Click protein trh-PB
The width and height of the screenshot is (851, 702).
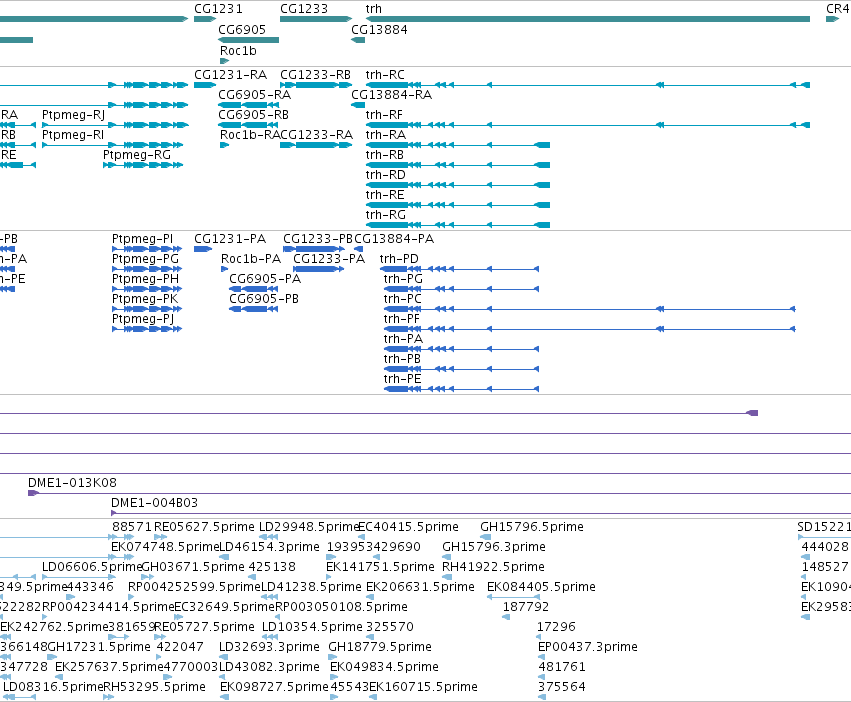402,360
